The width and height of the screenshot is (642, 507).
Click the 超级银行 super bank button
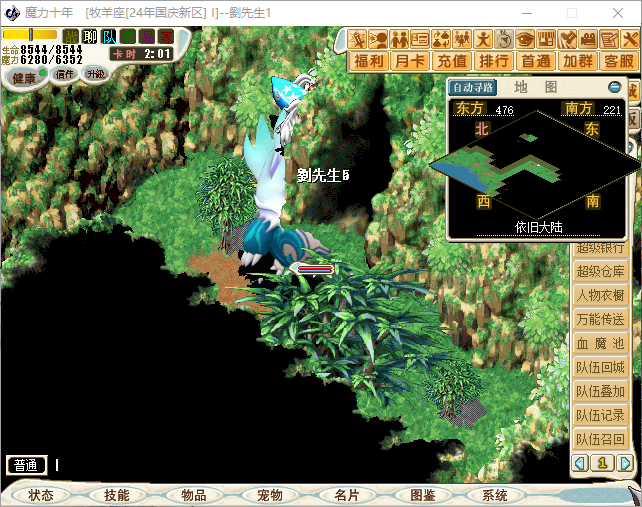(600, 249)
